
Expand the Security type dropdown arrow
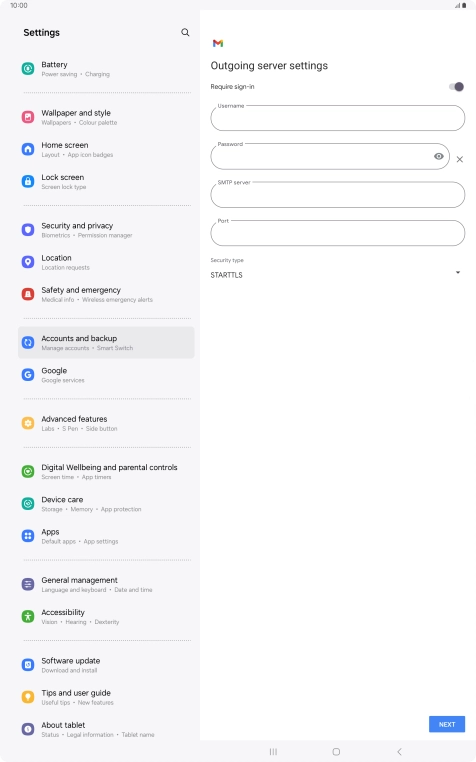tap(458, 273)
